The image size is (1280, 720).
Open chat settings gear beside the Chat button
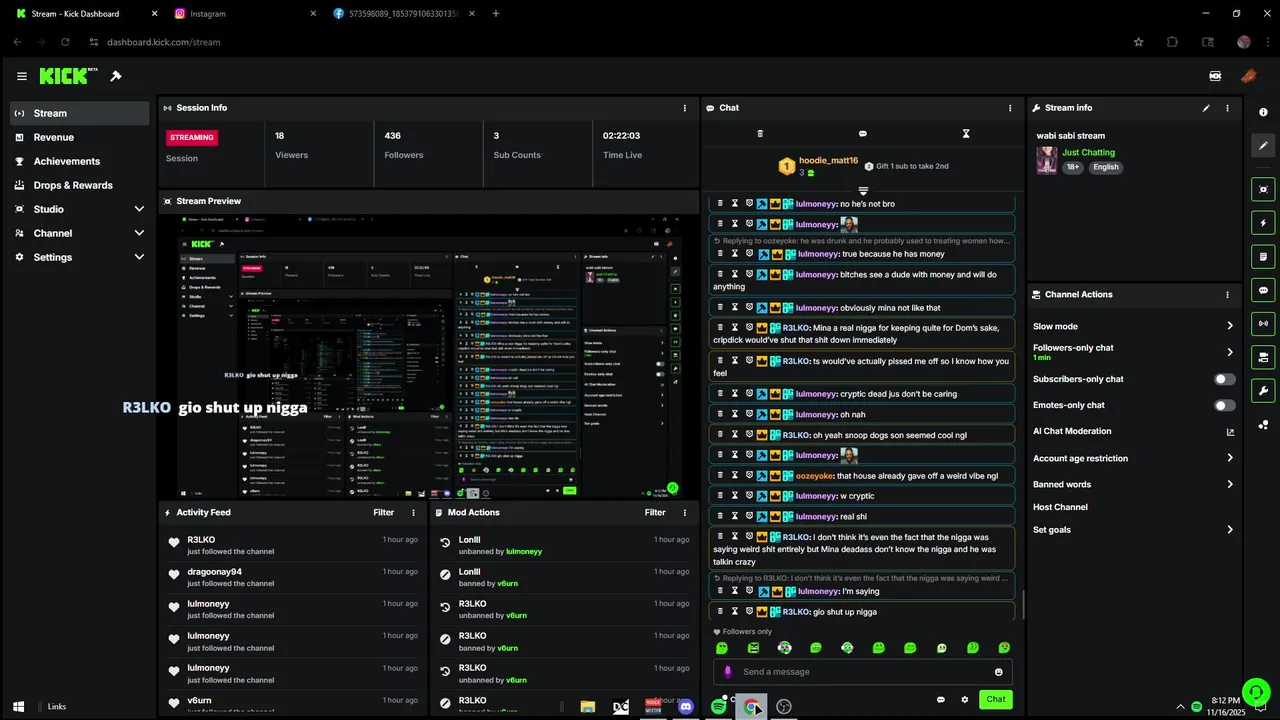965,700
